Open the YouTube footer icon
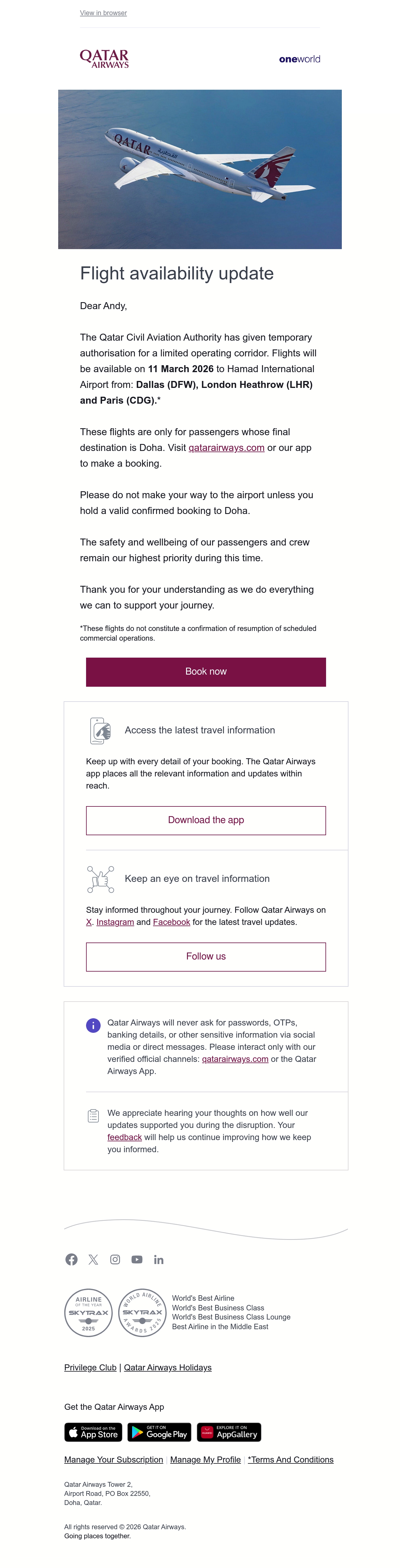400x1568 pixels. coord(137,1259)
